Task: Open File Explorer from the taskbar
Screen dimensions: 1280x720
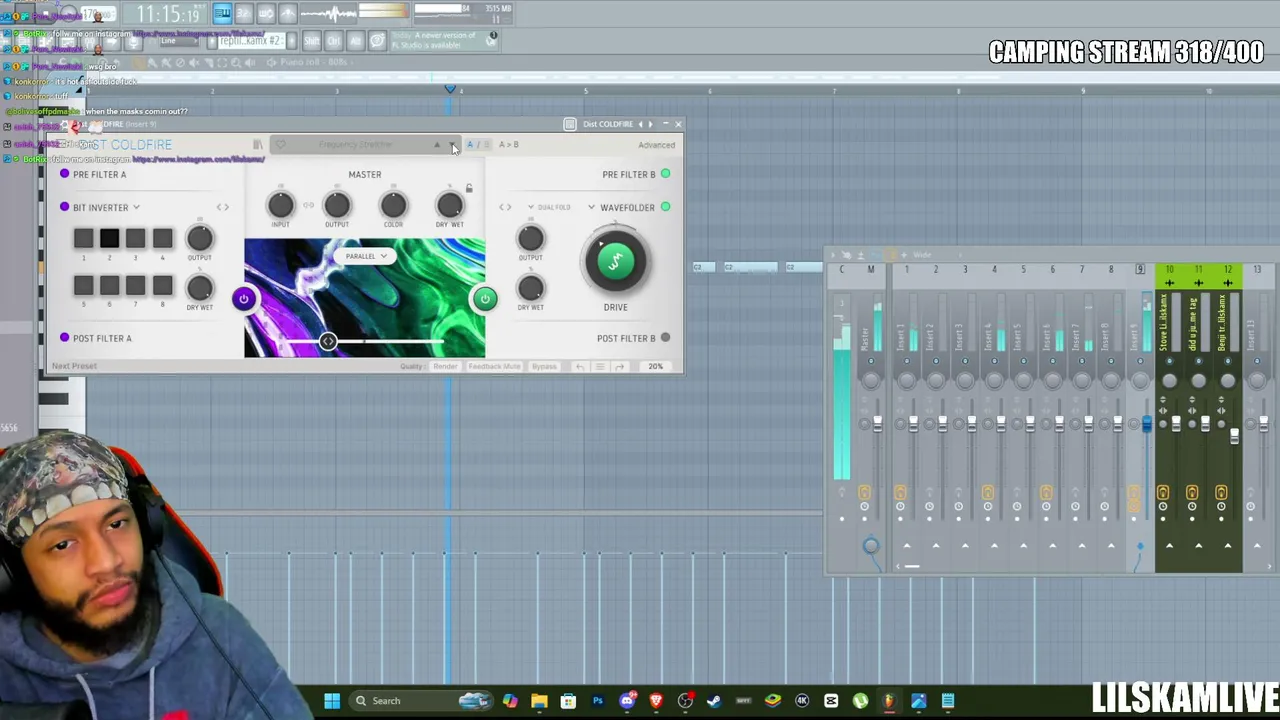Action: 539,701
